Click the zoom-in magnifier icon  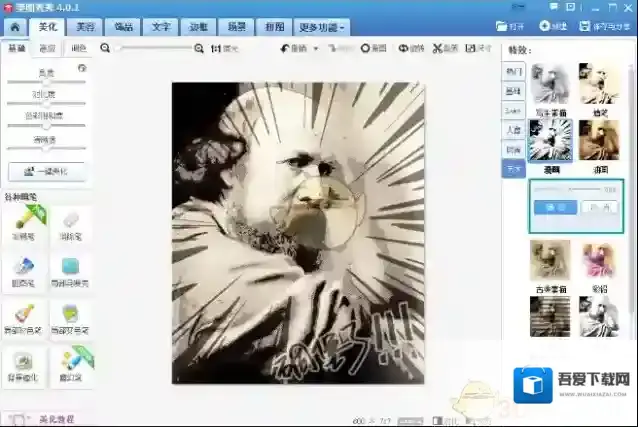point(198,48)
